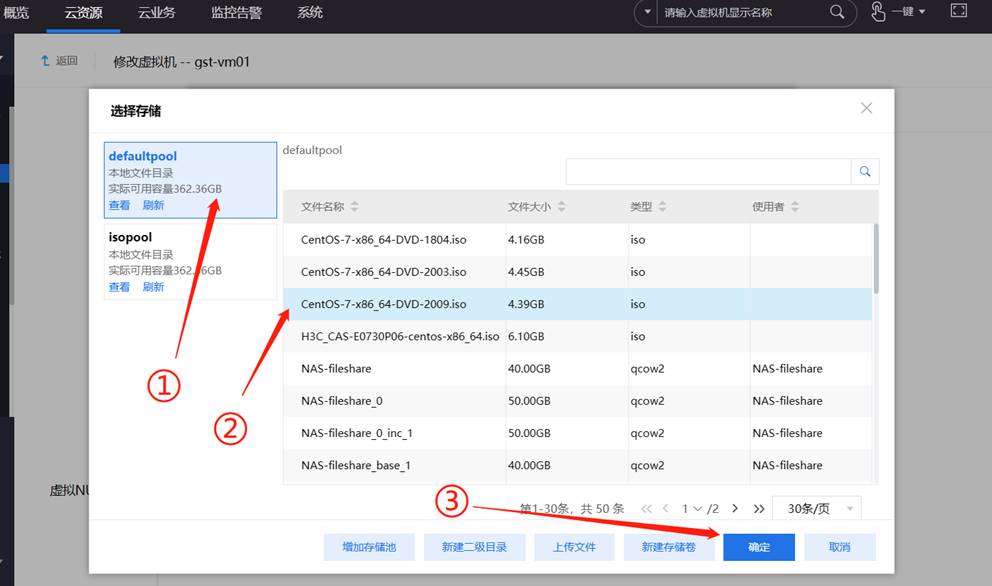The height and width of the screenshot is (586, 992).
Task: Go to next page arrow in pagination
Action: 735,509
